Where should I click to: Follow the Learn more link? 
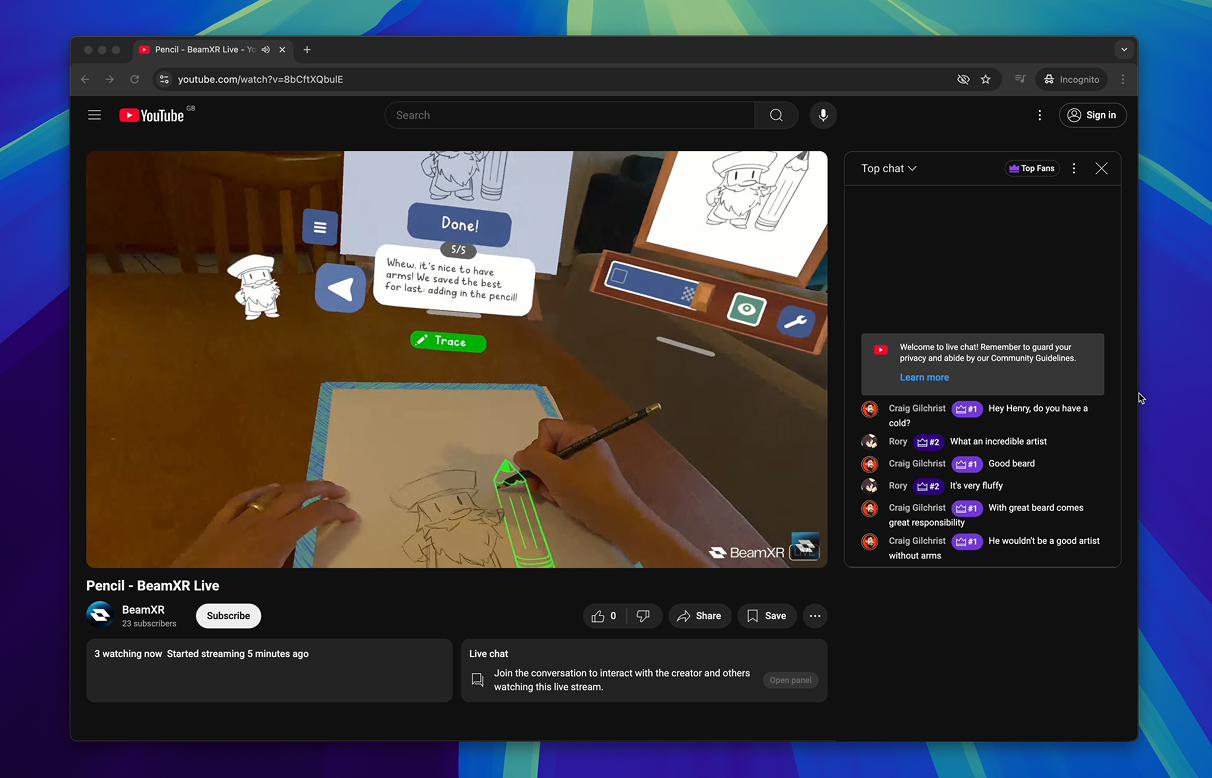(x=924, y=377)
